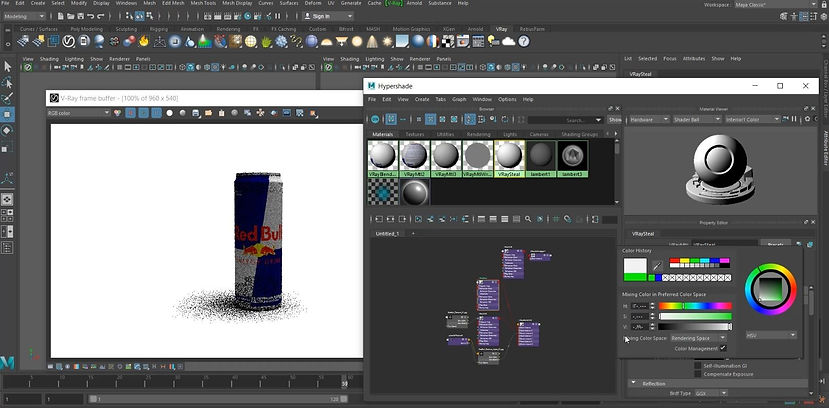Click the value slider in color picker
Image resolution: width=829 pixels, height=408 pixels.
click(x=695, y=327)
